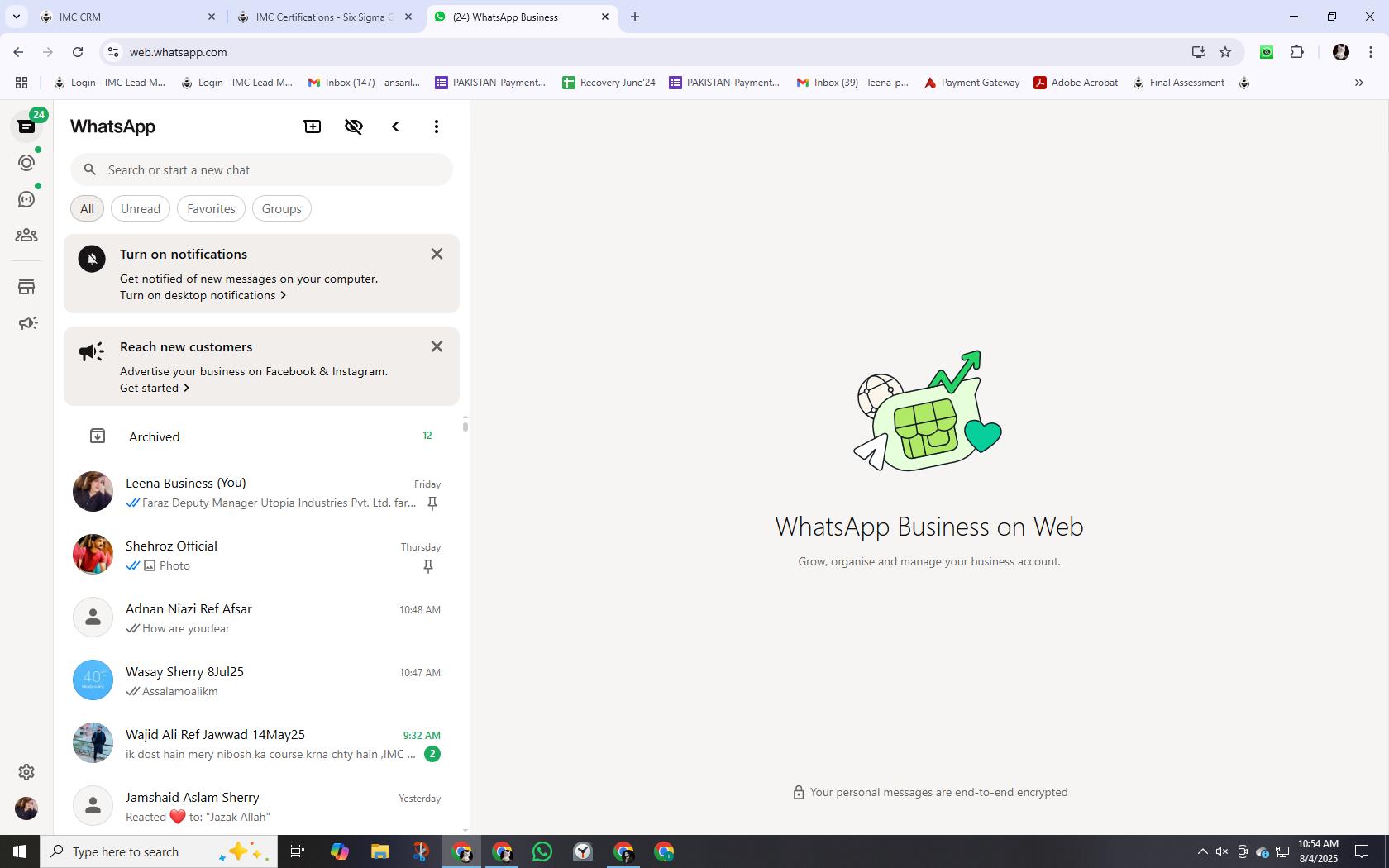Click the unread badge 2 on Wajid Ali chat
Screen dimensions: 1389x868
click(x=432, y=754)
